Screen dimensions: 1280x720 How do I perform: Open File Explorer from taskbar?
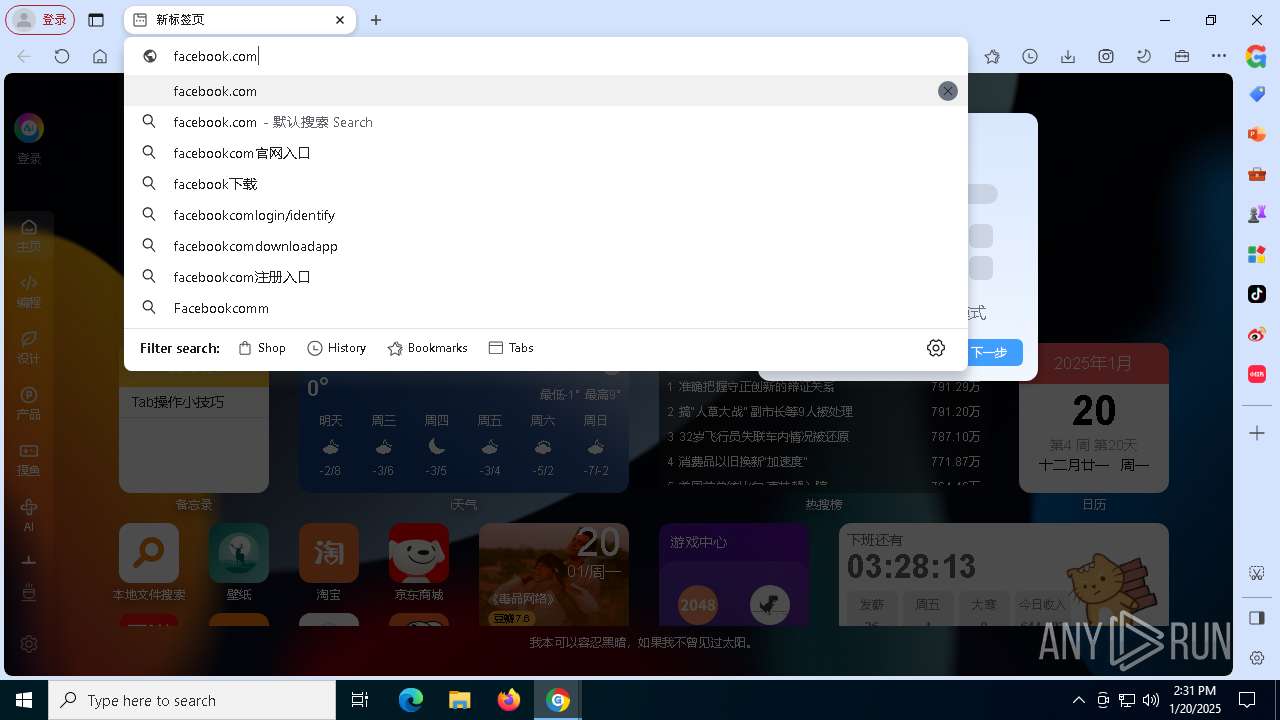pos(460,700)
